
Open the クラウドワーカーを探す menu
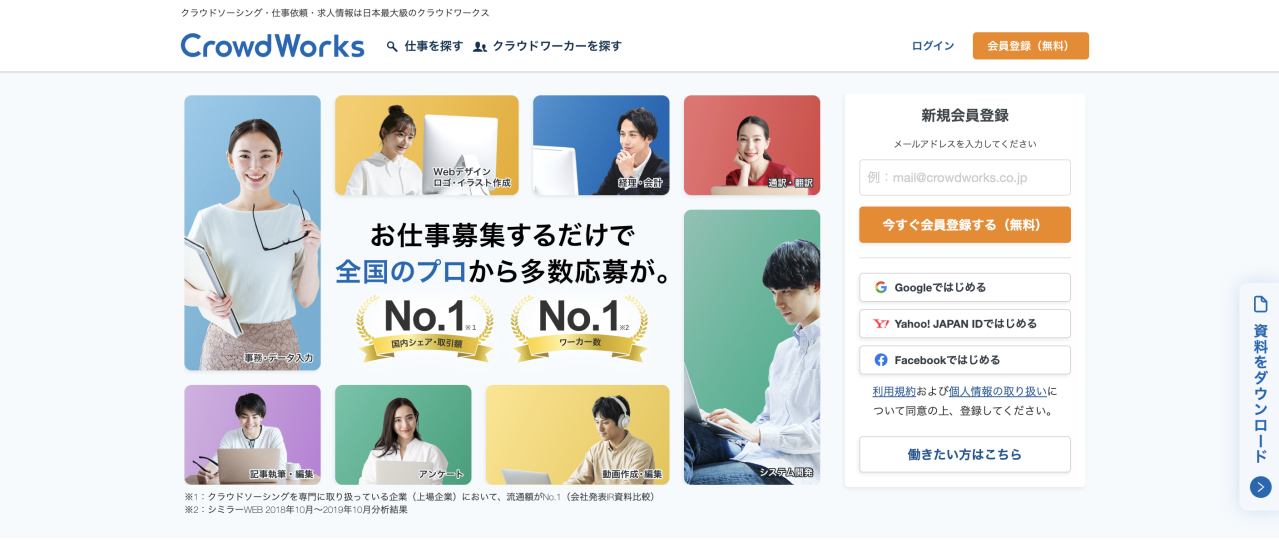[x=548, y=46]
